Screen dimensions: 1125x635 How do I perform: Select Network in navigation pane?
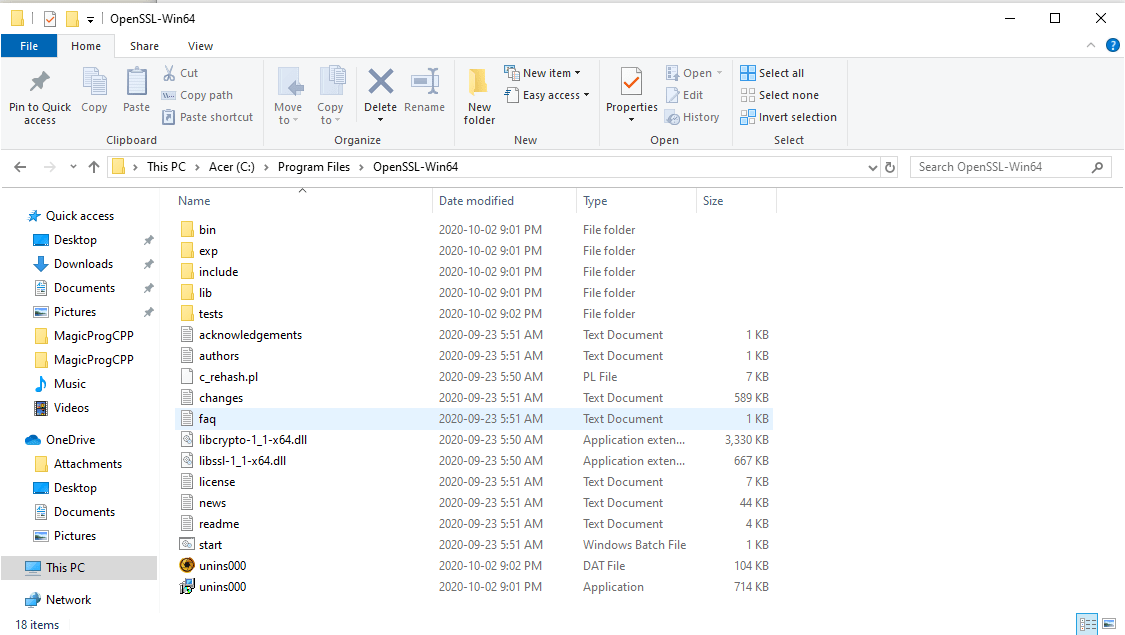(68, 600)
